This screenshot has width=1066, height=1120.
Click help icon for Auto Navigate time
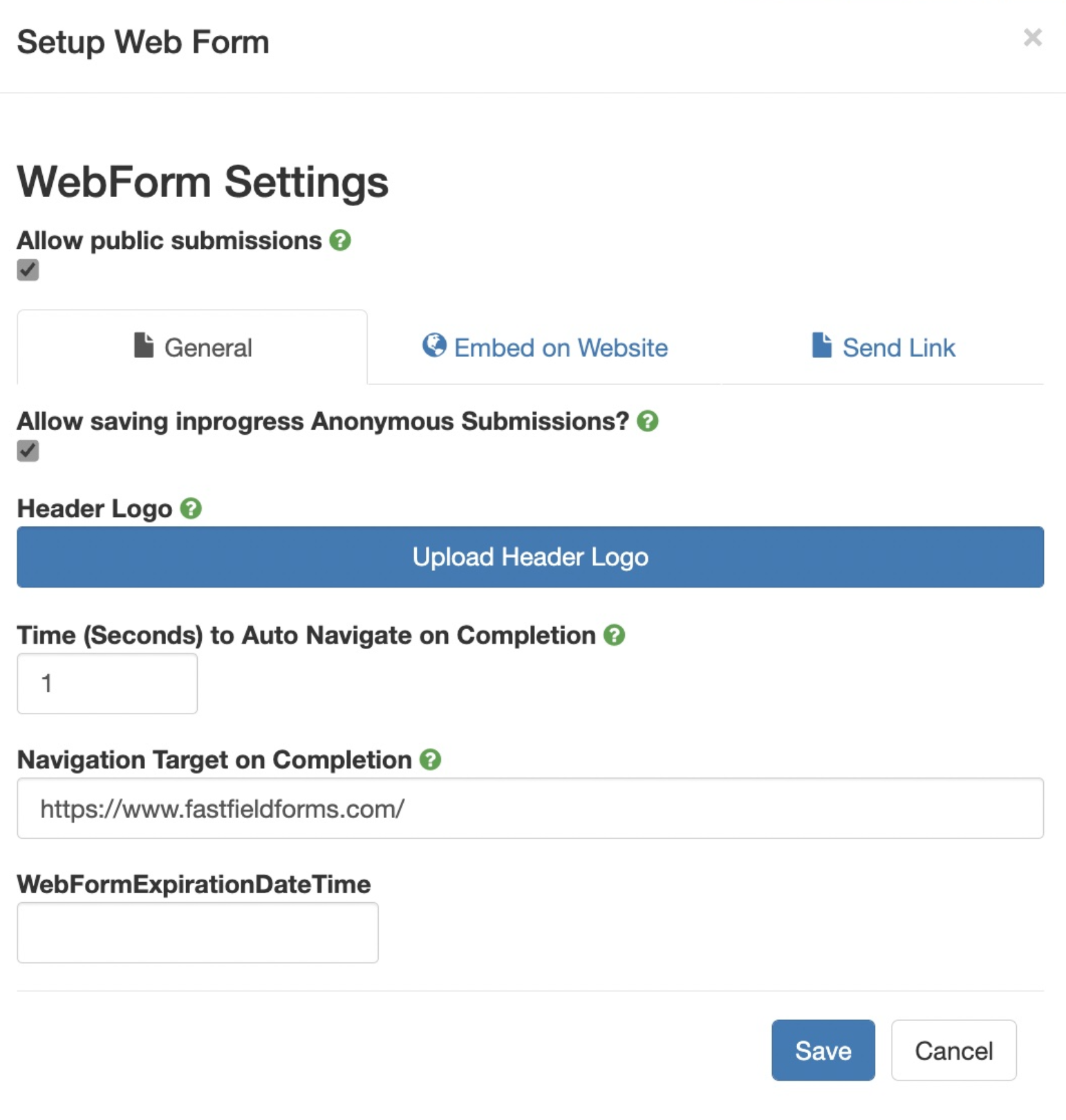(614, 635)
